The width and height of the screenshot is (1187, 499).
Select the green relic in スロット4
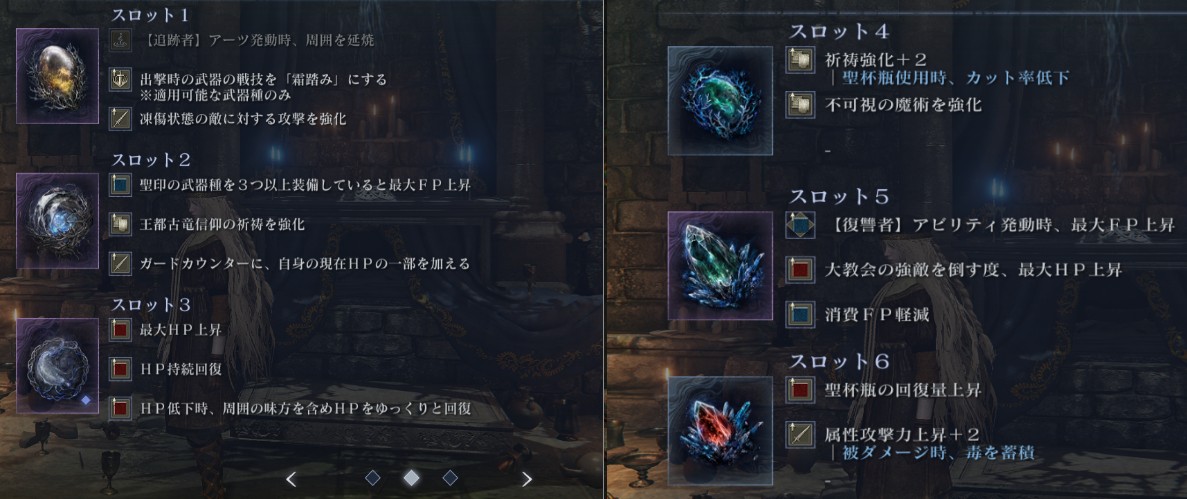720,100
